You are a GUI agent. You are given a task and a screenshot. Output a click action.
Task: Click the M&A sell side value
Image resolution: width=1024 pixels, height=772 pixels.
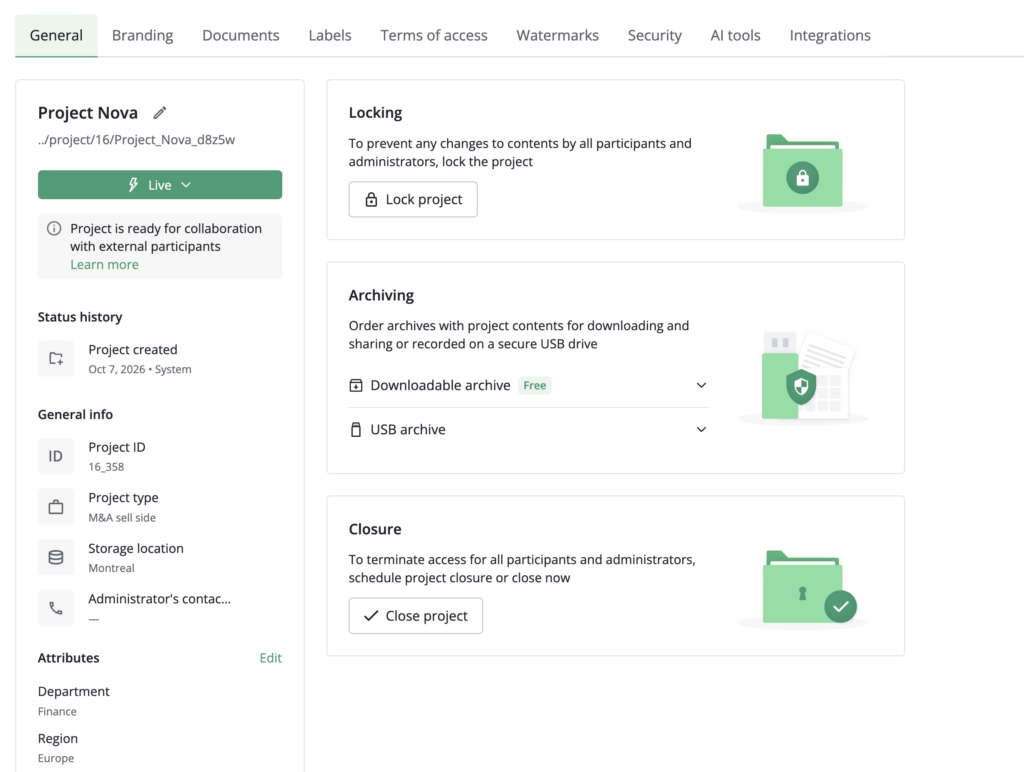[122, 518]
